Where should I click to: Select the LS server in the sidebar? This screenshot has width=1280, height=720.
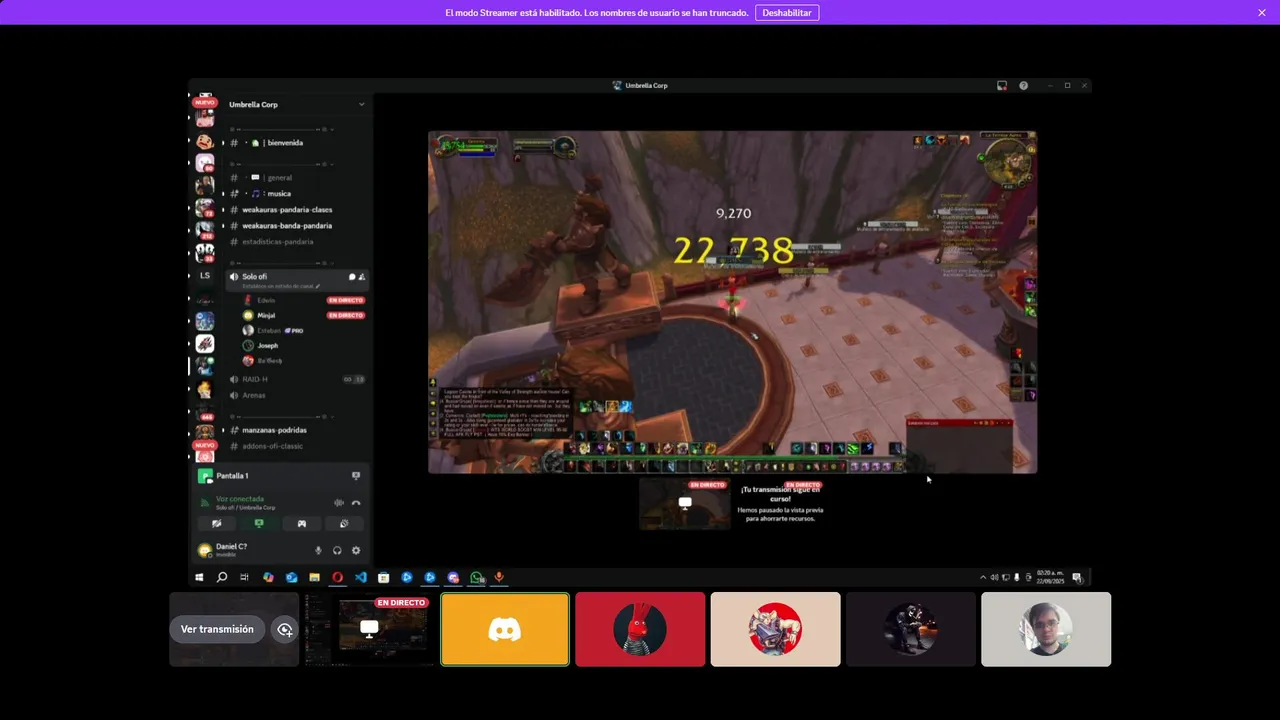pyautogui.click(x=205, y=276)
